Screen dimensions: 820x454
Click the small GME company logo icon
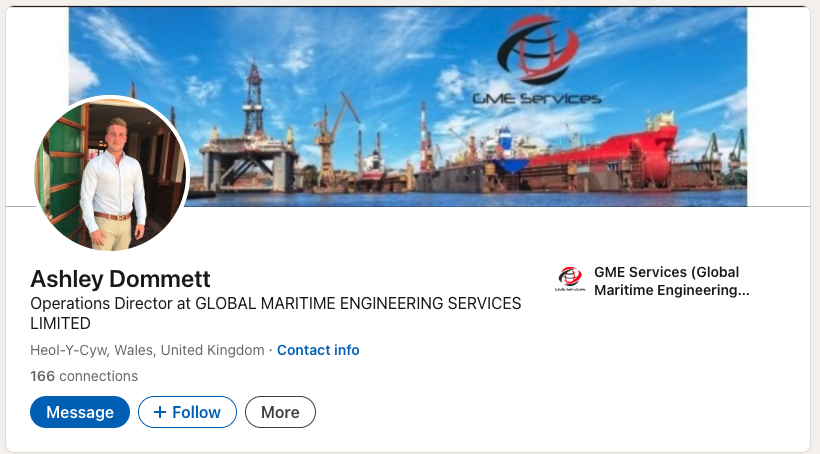[x=570, y=279]
